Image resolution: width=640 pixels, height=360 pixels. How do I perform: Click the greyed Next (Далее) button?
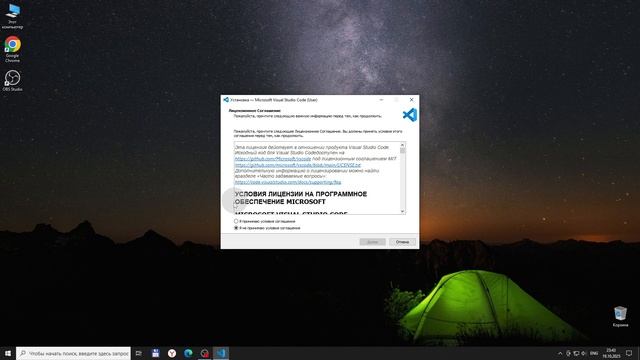point(372,242)
